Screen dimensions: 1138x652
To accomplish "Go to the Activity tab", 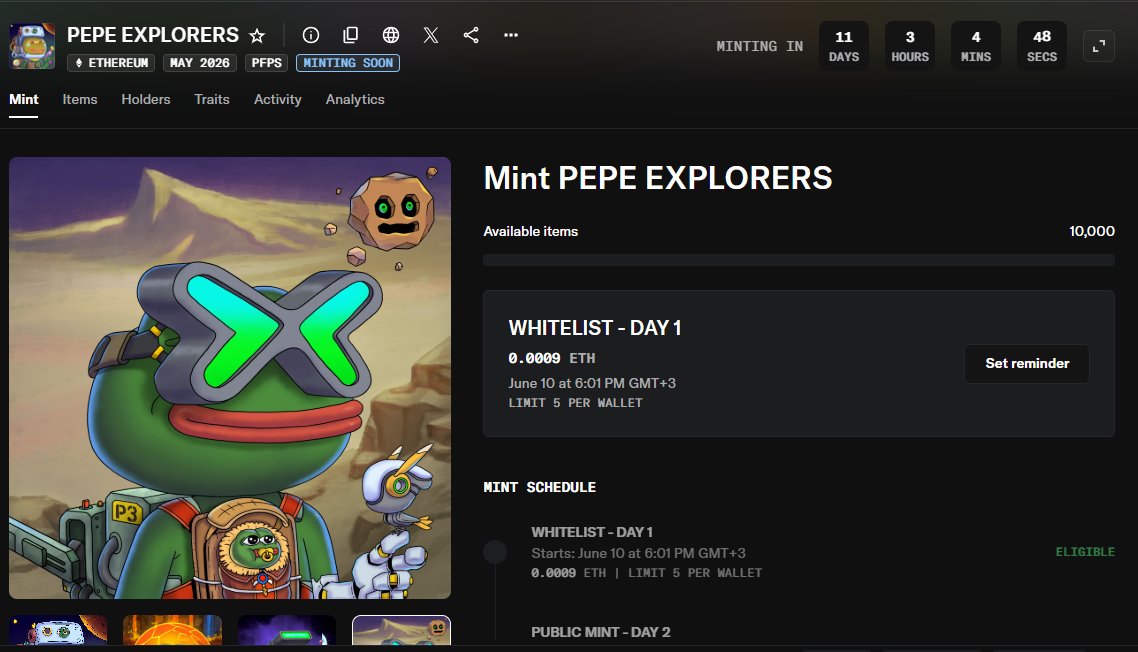I will [277, 99].
